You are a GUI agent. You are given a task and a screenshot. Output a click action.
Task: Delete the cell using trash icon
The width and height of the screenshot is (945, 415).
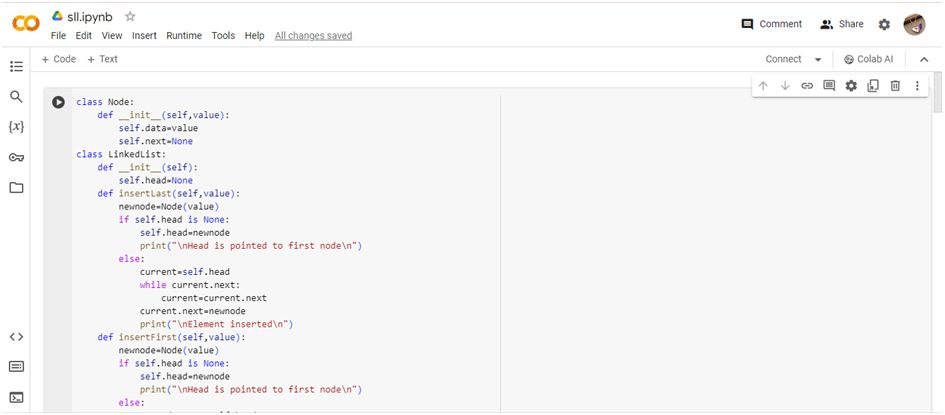point(895,86)
